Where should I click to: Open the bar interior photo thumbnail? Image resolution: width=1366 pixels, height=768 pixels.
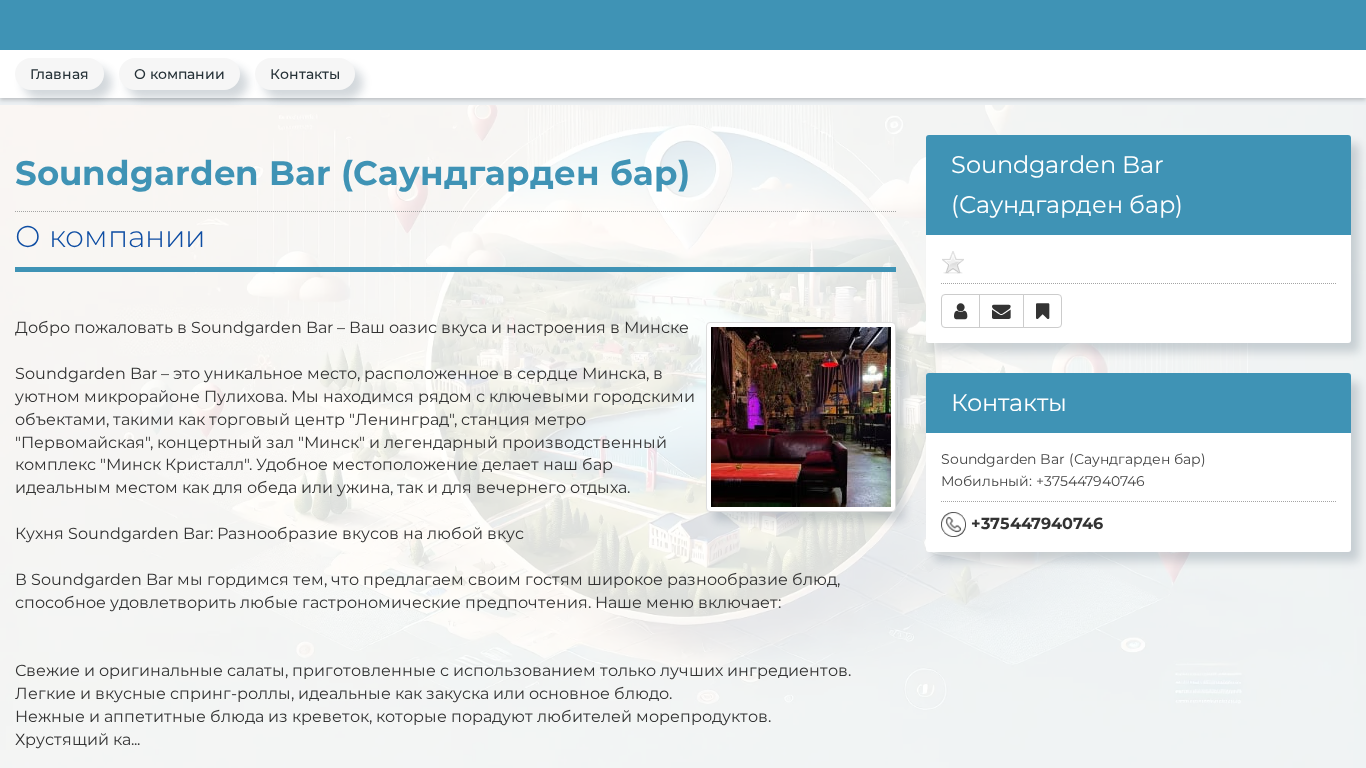tap(801, 417)
